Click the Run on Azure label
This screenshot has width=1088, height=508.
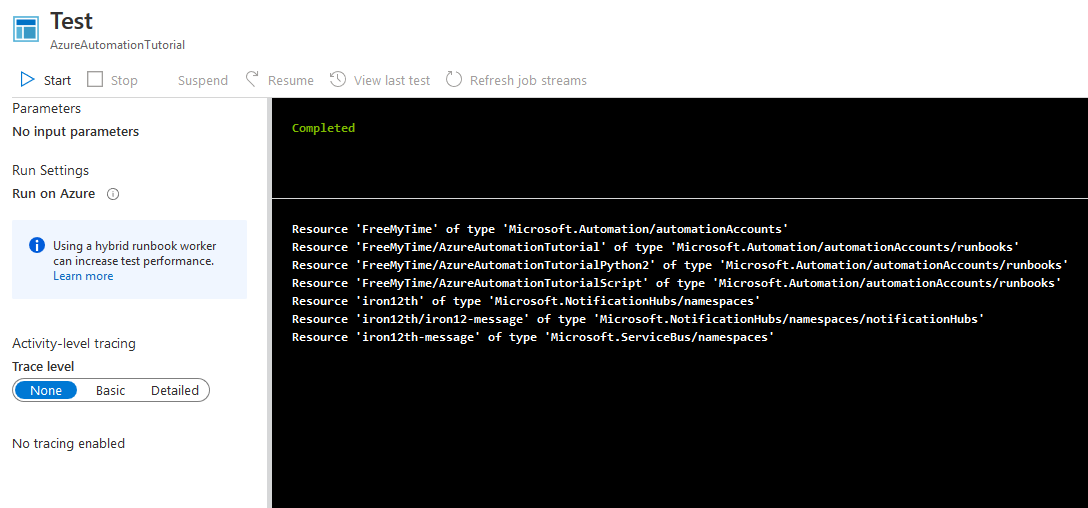(x=53, y=194)
